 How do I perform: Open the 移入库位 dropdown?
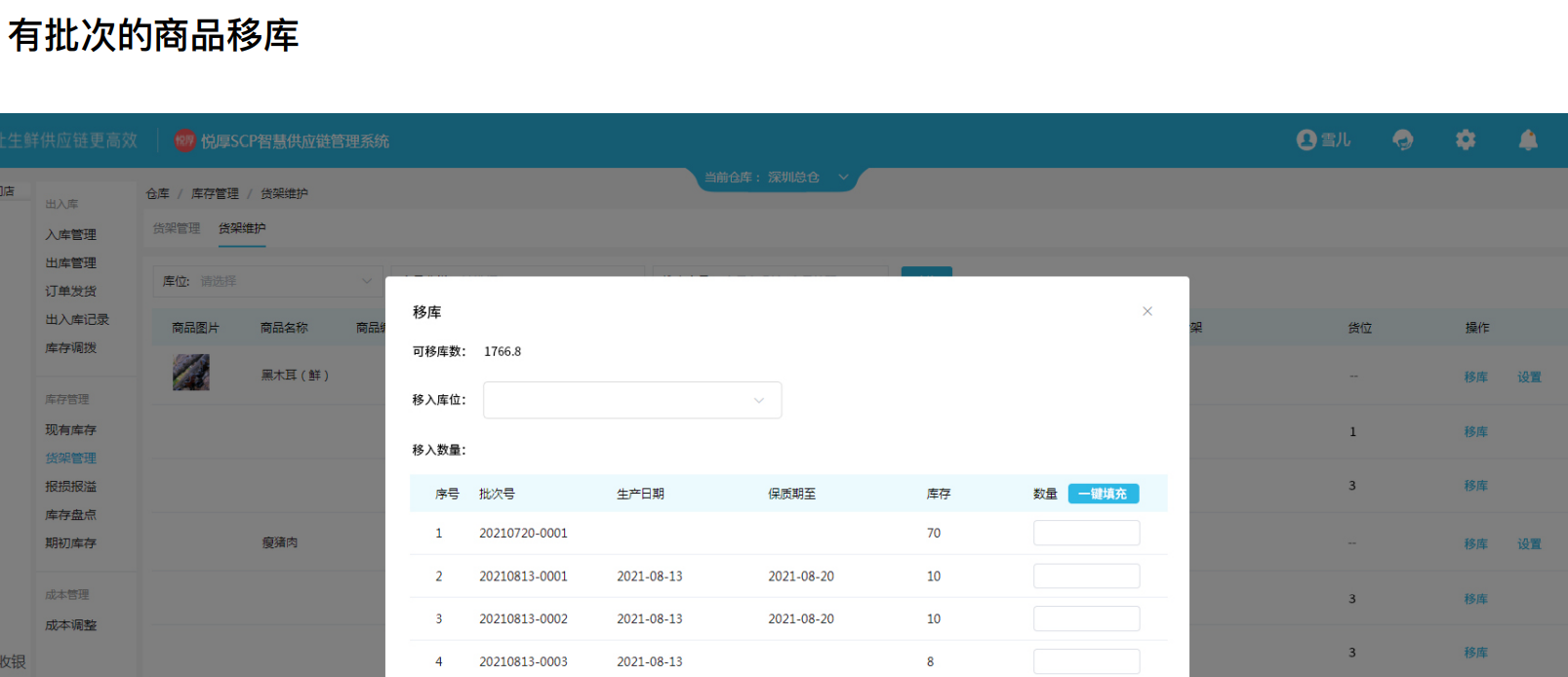[632, 400]
